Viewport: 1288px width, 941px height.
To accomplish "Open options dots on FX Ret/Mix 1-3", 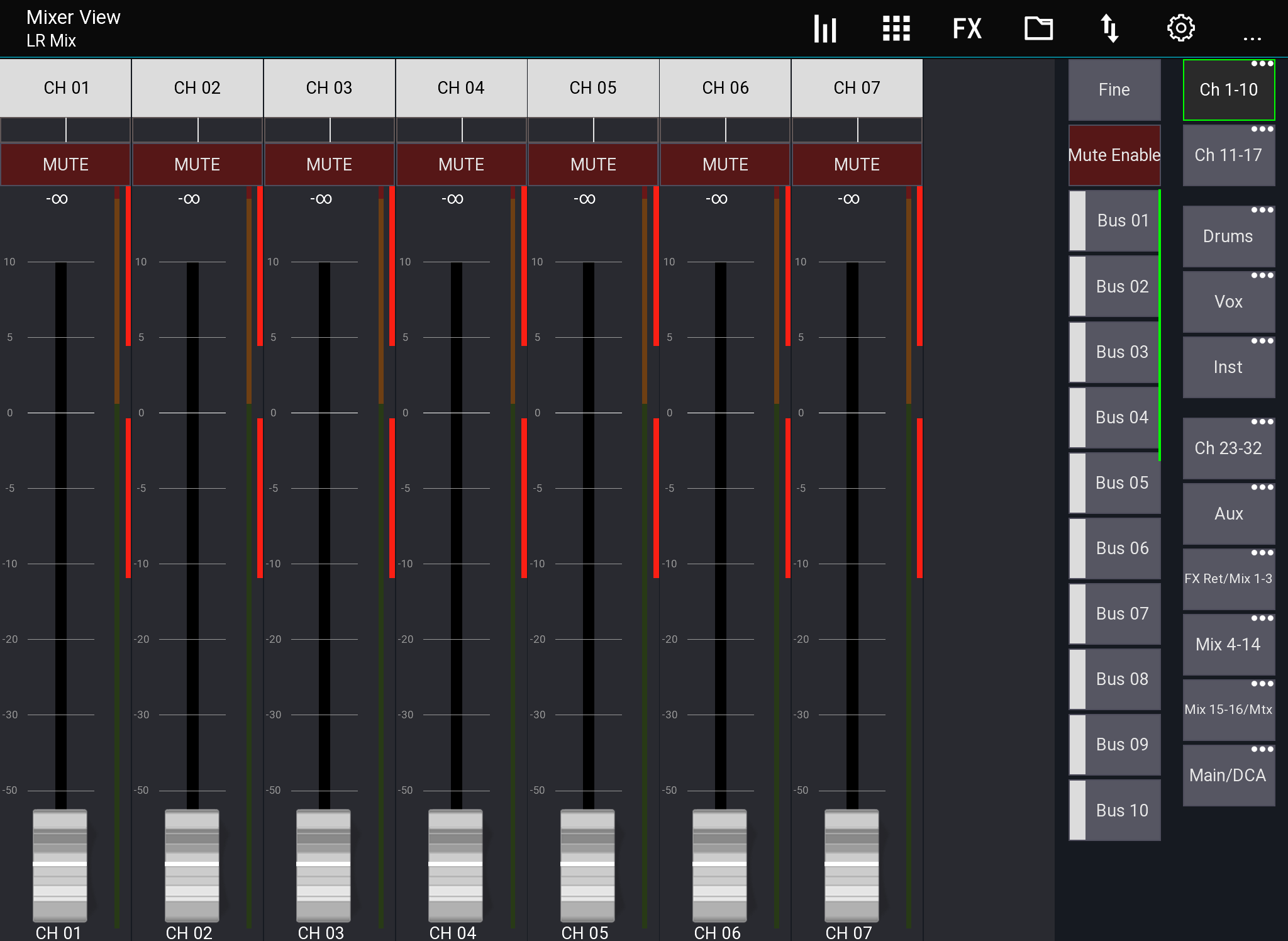I will click(1262, 553).
